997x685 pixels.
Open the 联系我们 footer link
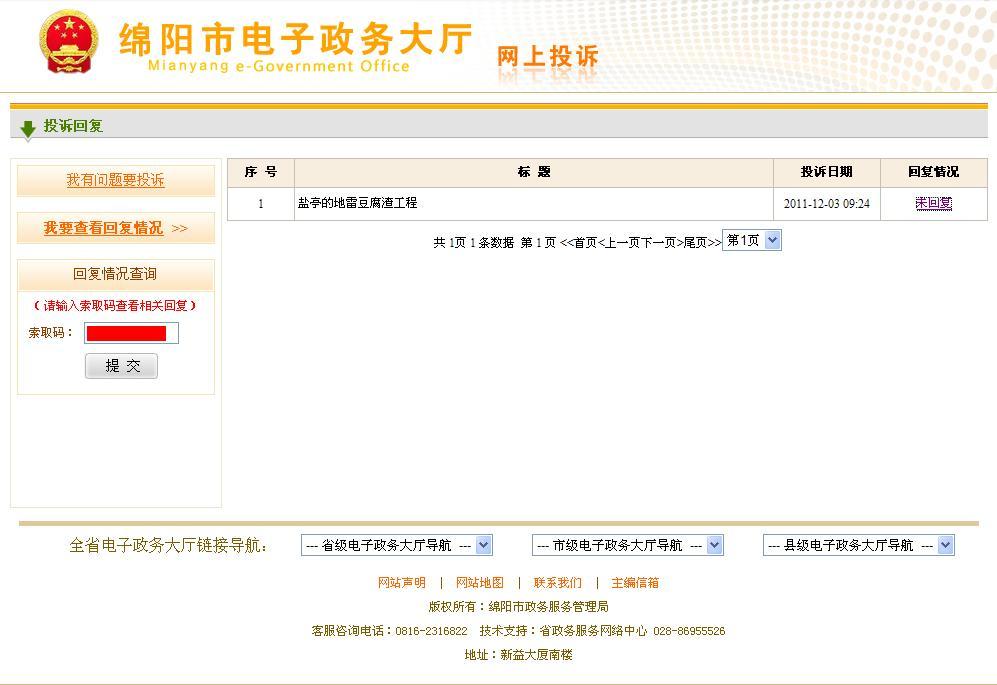pos(557,583)
